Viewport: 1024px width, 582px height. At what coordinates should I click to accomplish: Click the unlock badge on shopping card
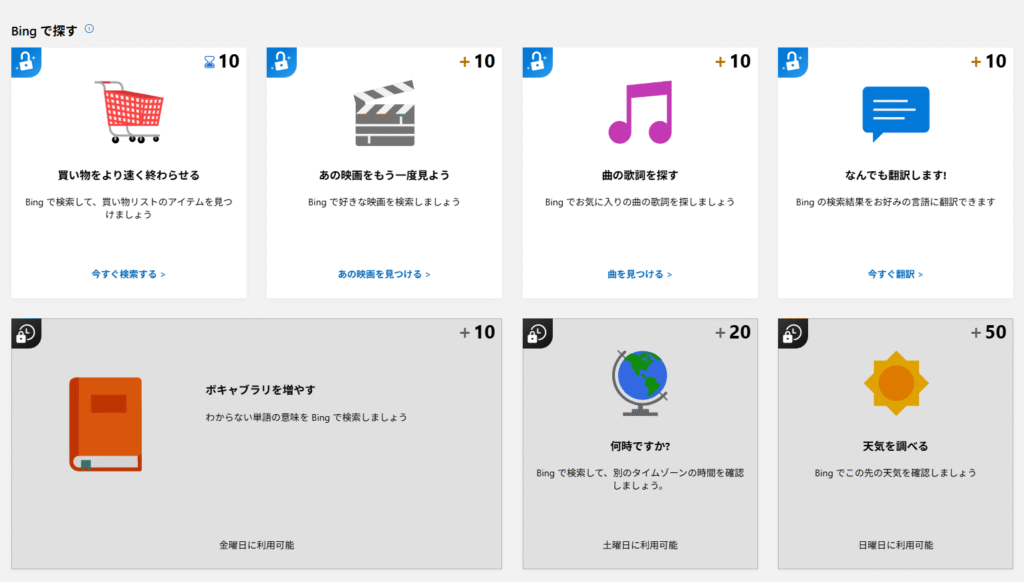[26, 62]
